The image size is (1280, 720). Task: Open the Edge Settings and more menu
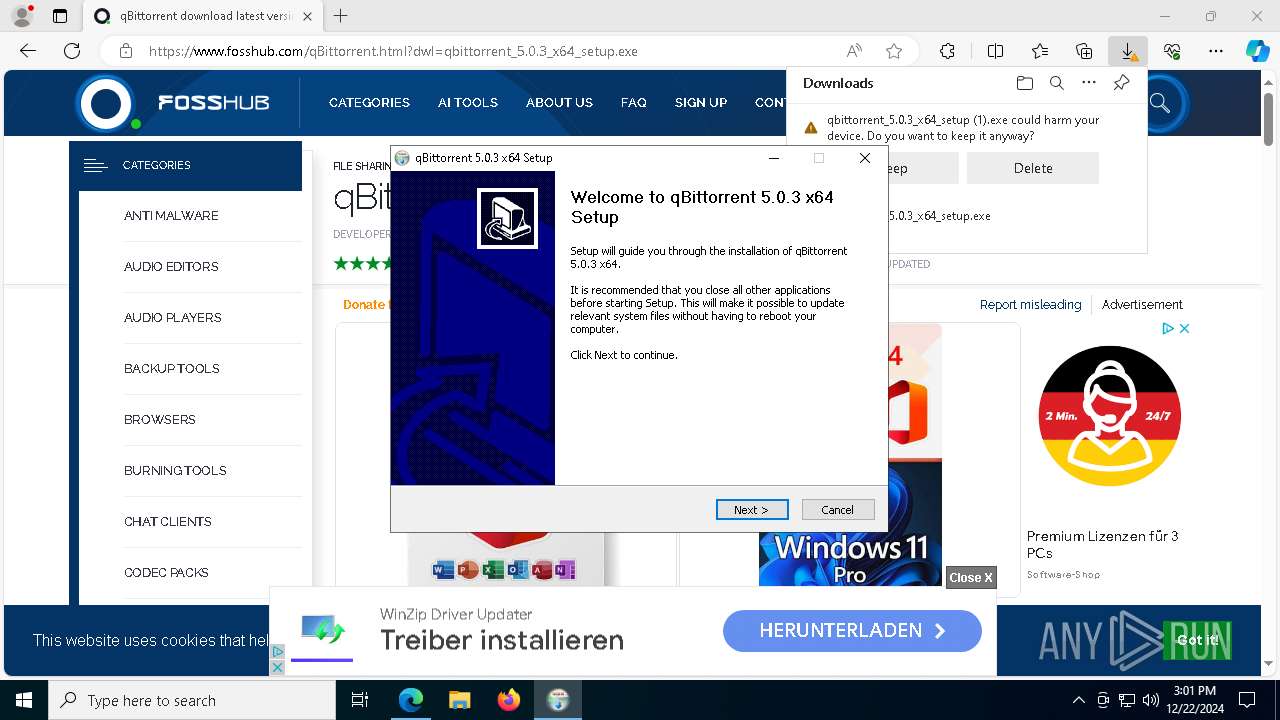(1216, 51)
